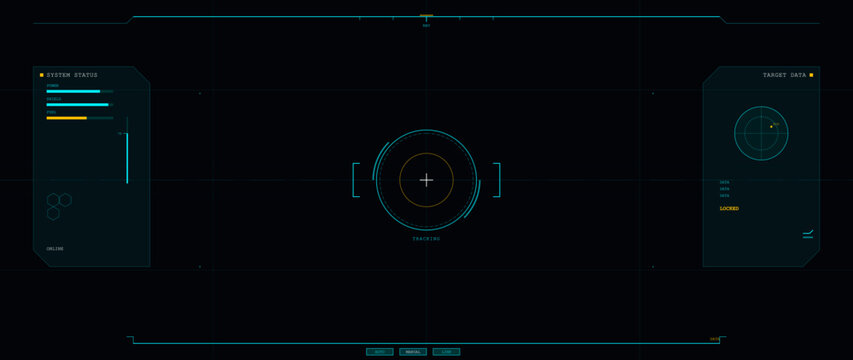The image size is (853, 360).
Task: Click the ONLINE status text
Action: click(x=55, y=249)
